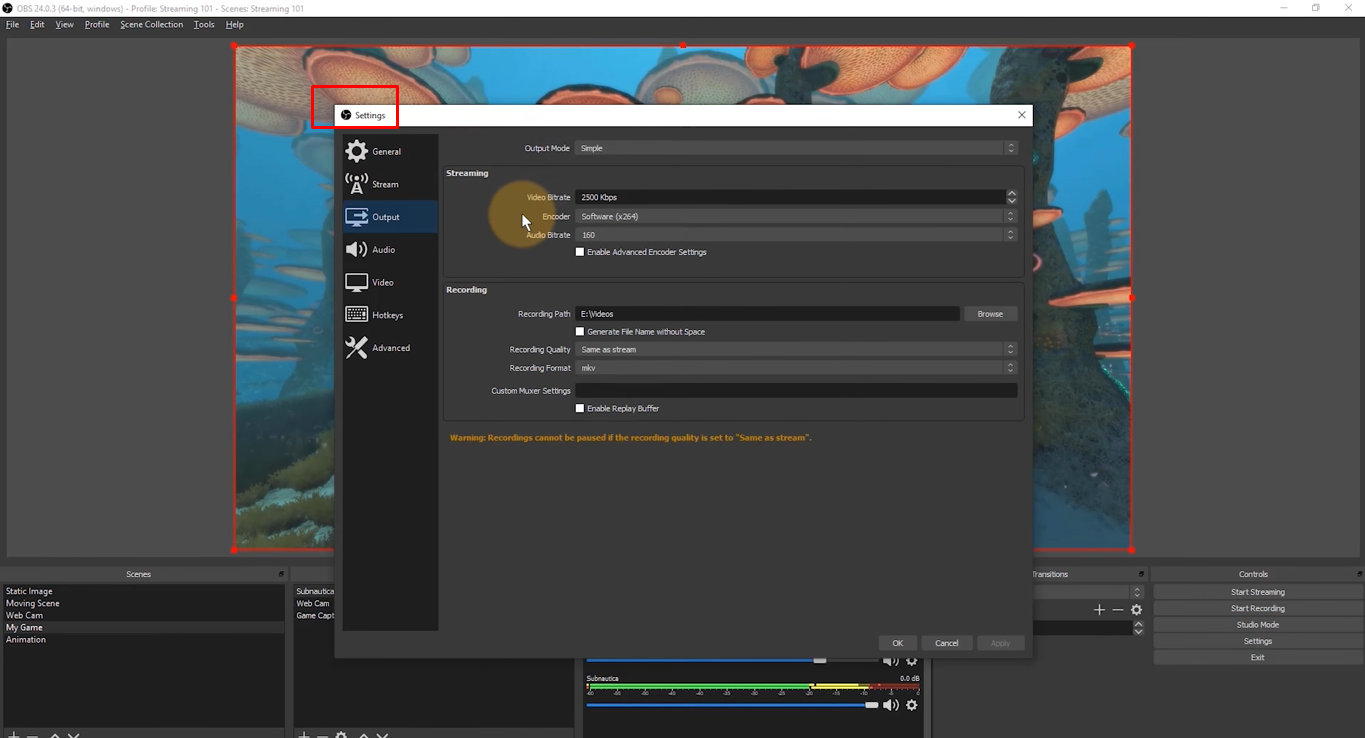1365x738 pixels.
Task: Check Generate File Name without Space
Action: click(579, 331)
